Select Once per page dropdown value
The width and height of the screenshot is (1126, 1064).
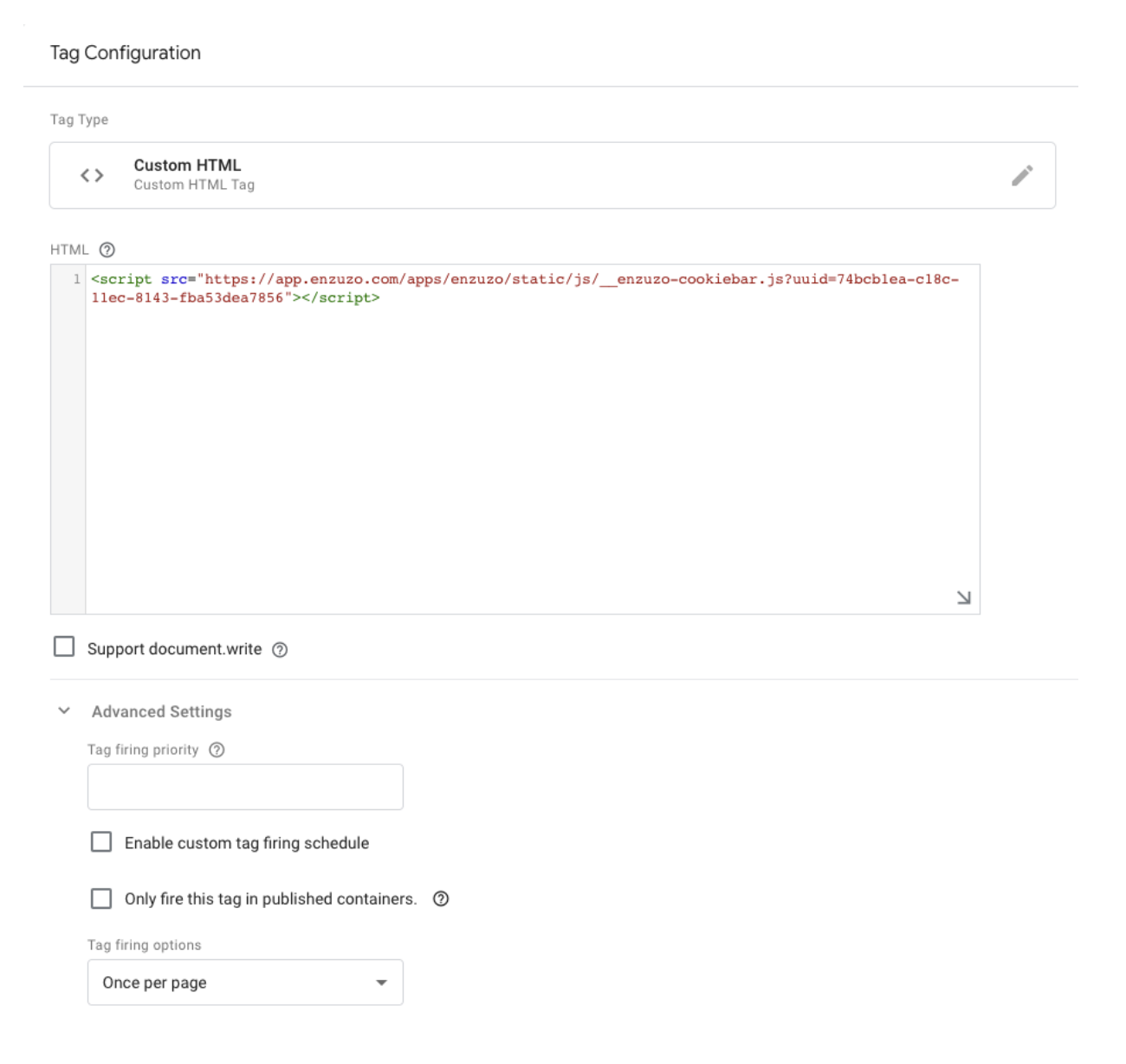154,983
